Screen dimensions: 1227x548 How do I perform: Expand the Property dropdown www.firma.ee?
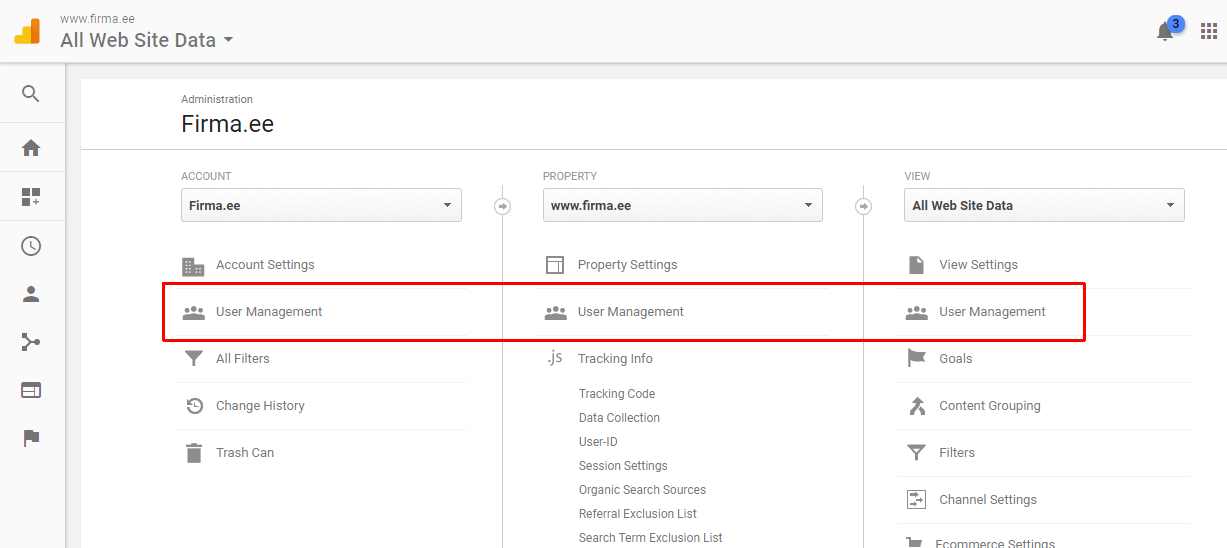tap(682, 206)
